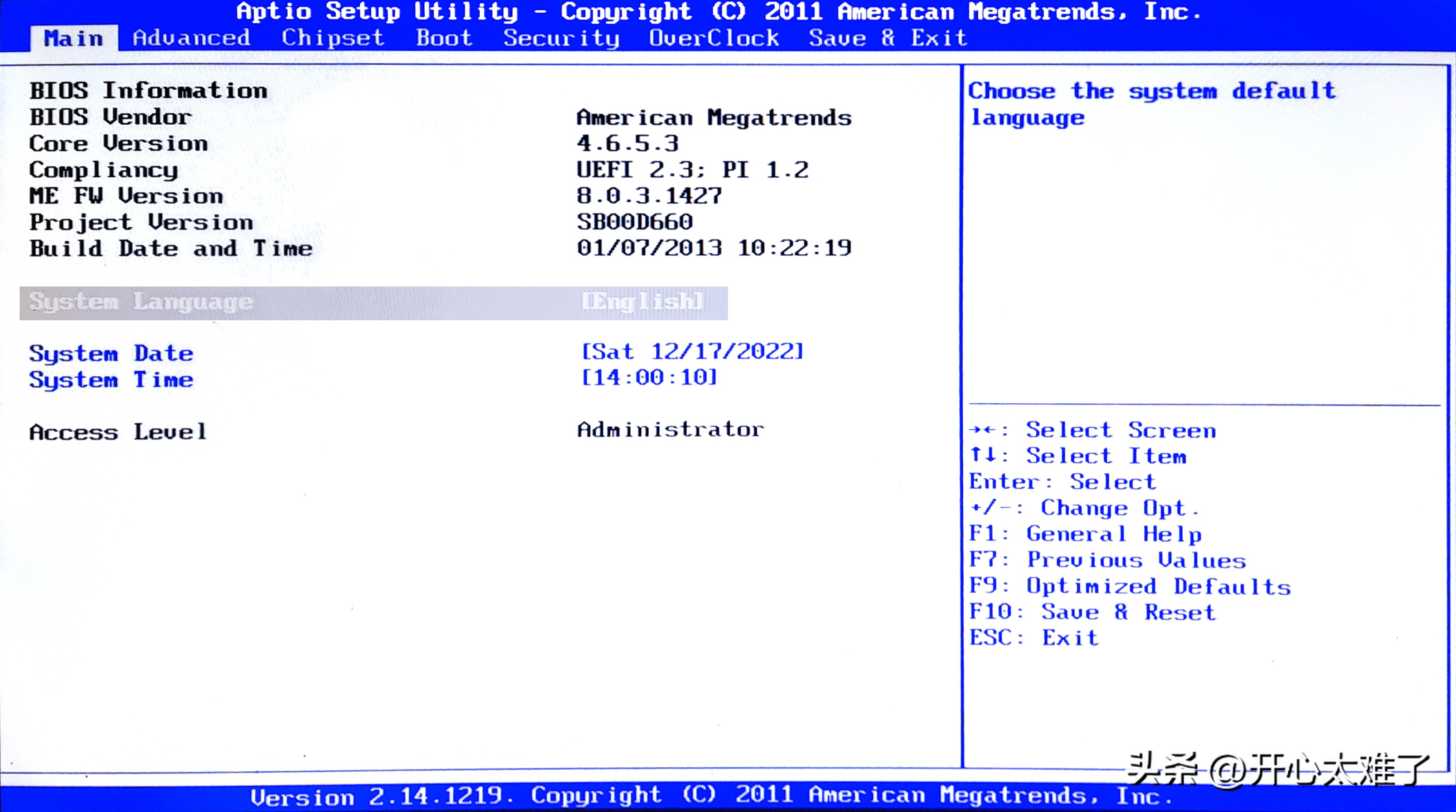The image size is (1456, 812).
Task: Open the [English] language value
Action: [642, 301]
